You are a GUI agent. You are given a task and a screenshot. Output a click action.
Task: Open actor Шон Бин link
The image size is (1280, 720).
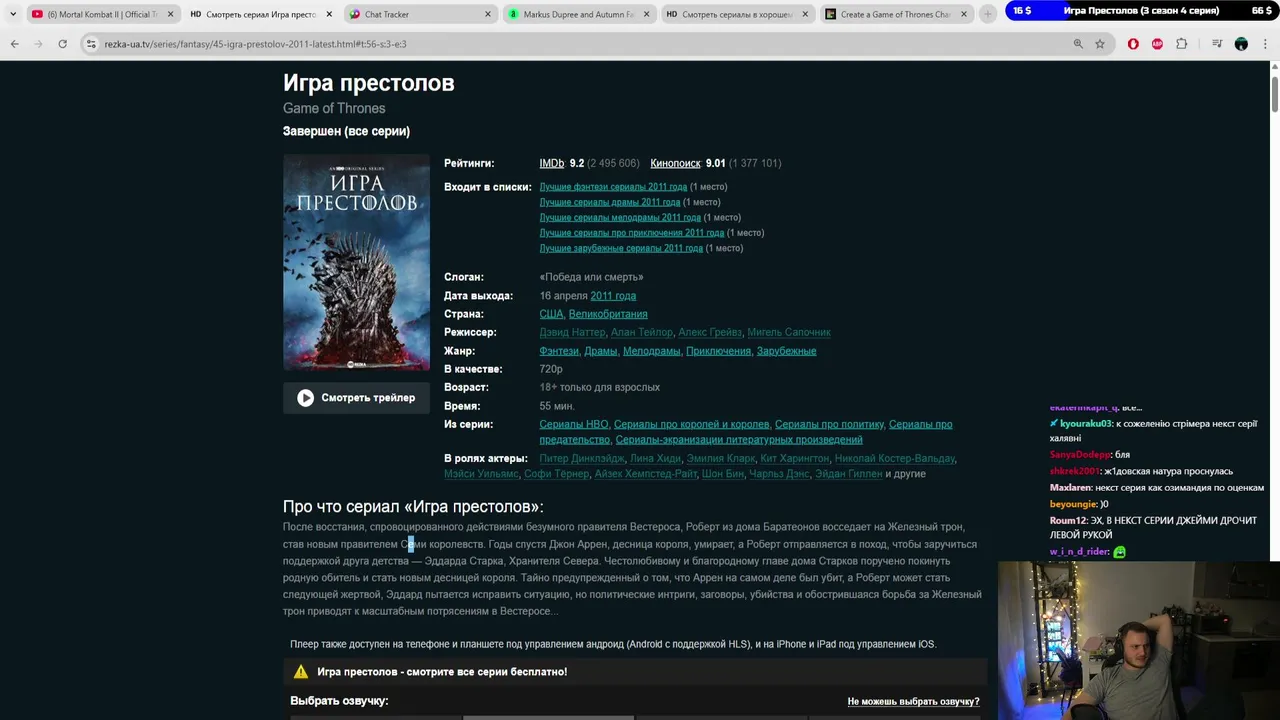pos(722,474)
